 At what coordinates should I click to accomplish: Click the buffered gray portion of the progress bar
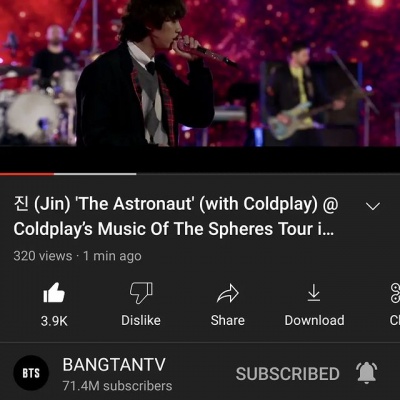tap(95, 174)
